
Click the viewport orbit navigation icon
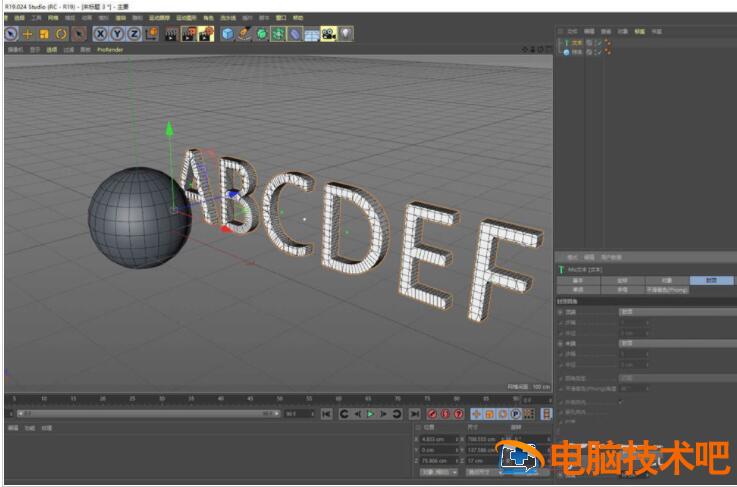541,49
